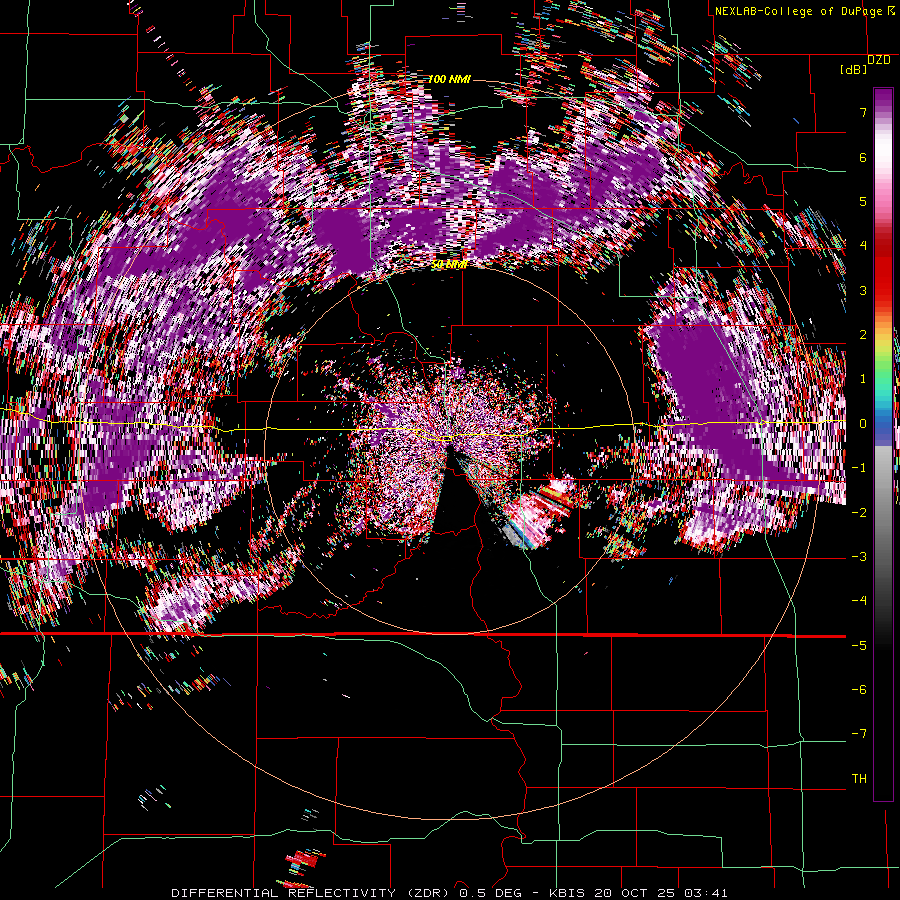
Task: Click the 5 value on color scale
Action: click(863, 201)
